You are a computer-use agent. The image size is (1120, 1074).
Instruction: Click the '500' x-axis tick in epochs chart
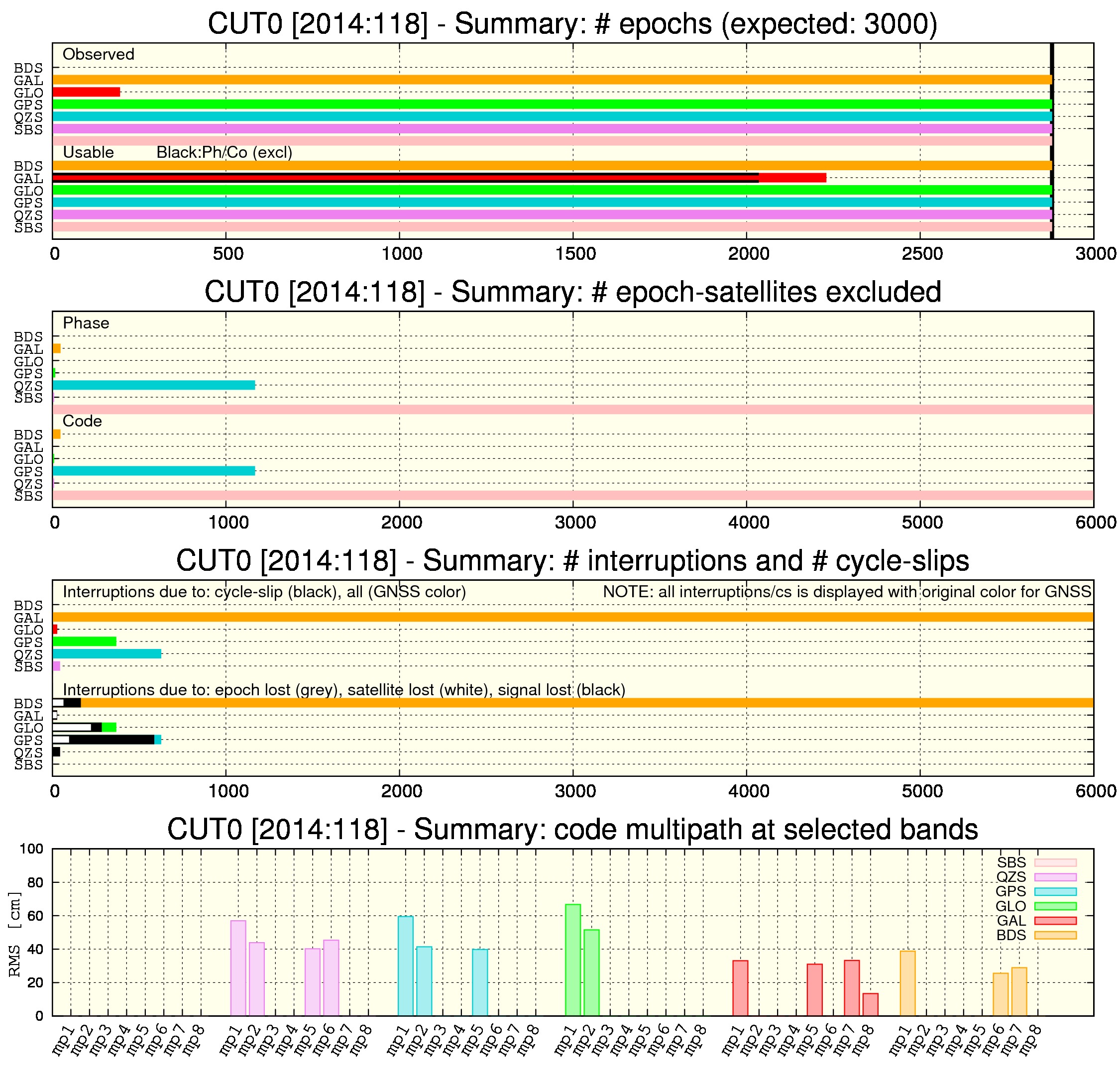[228, 254]
